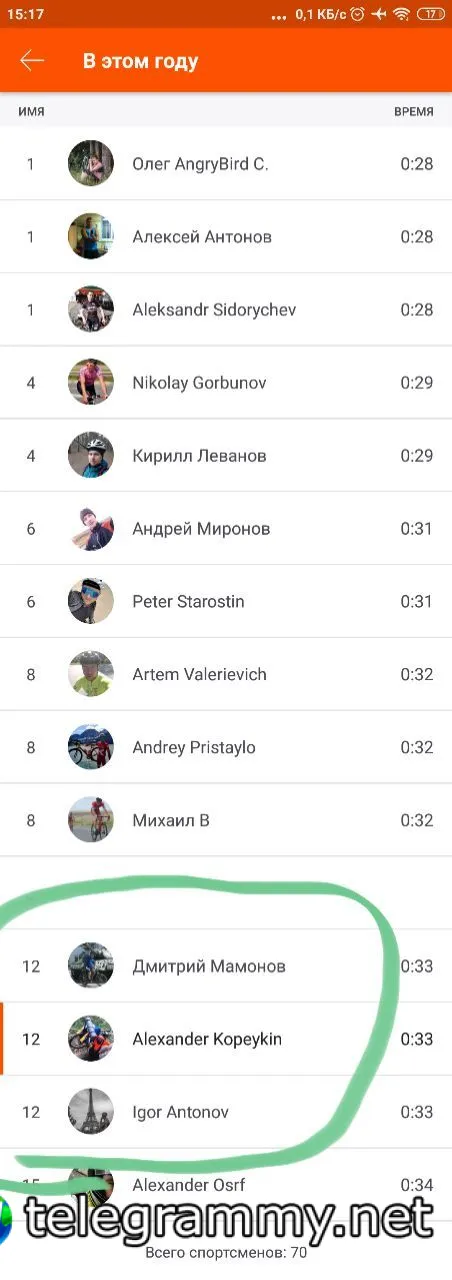Image resolution: width=452 pixels, height=1280 pixels.
Task: Select the Artem Valerievich leaderboard entry
Action: click(x=226, y=674)
